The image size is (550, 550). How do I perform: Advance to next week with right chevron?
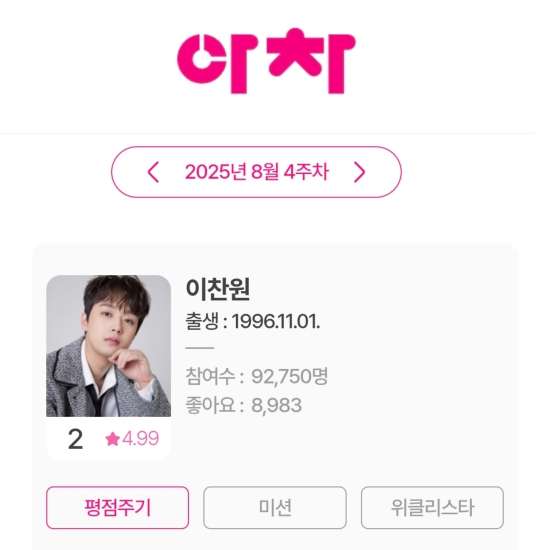point(360,172)
